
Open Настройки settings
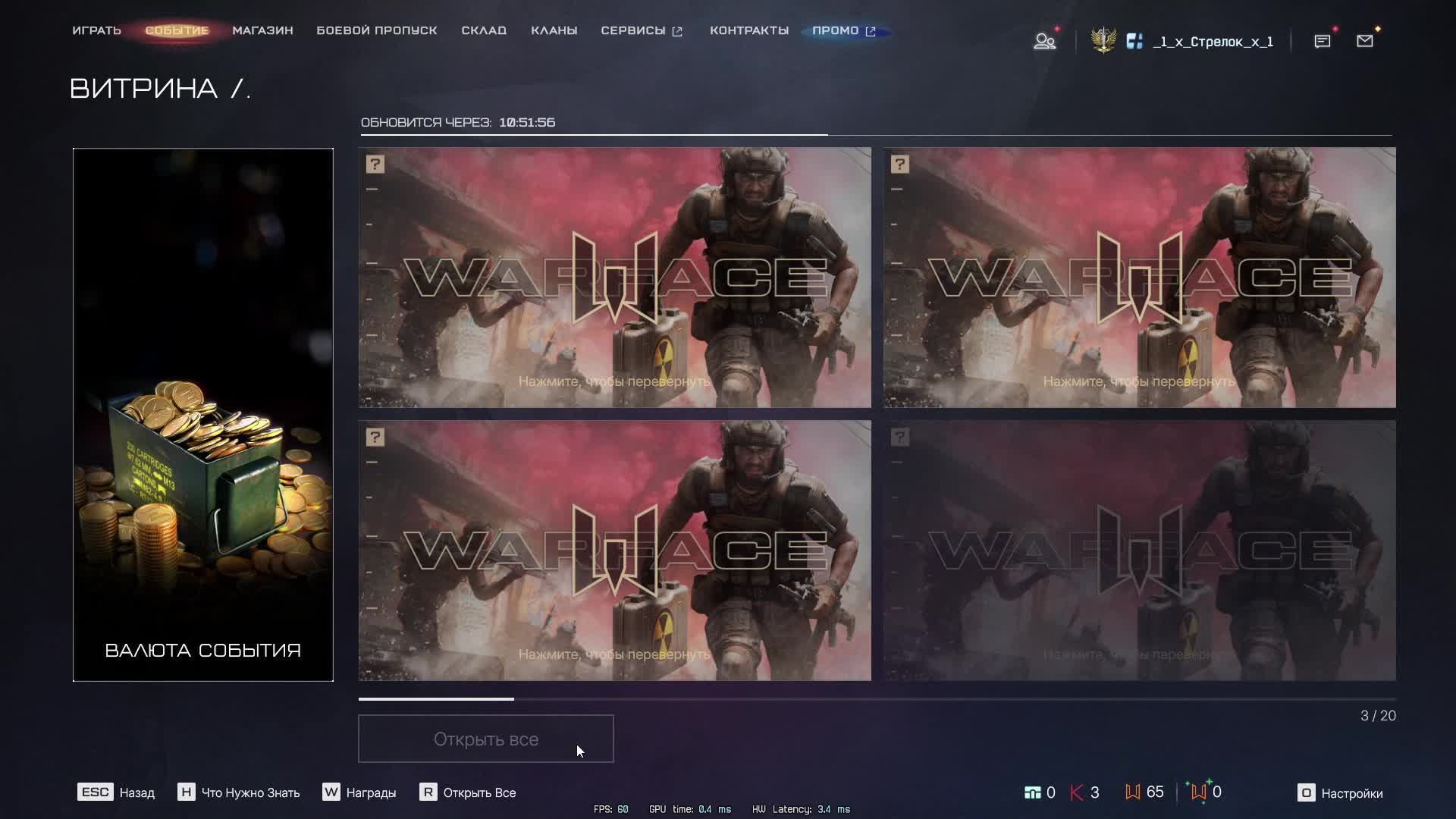coord(1352,793)
